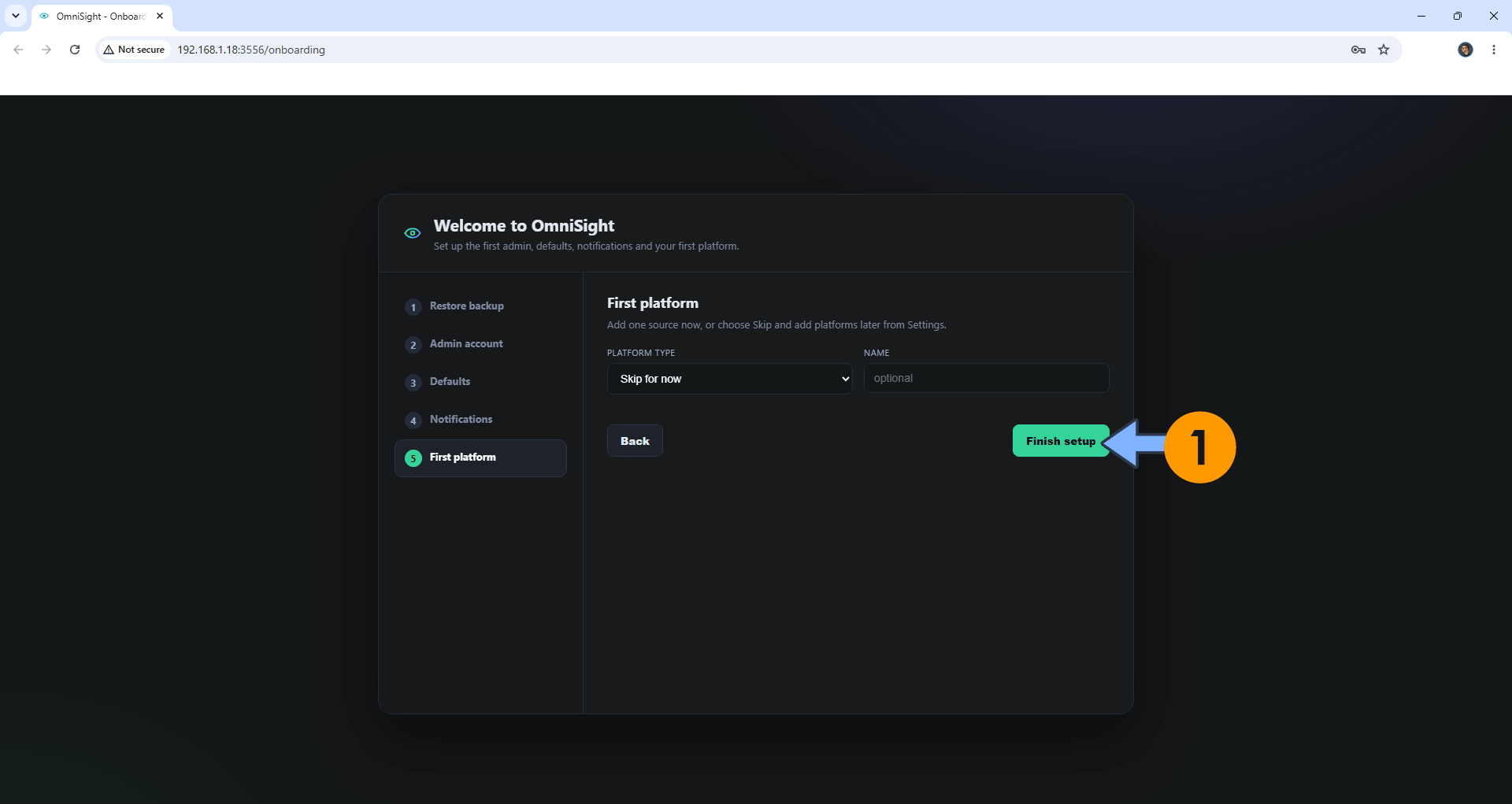Select the First platform step

coord(480,458)
